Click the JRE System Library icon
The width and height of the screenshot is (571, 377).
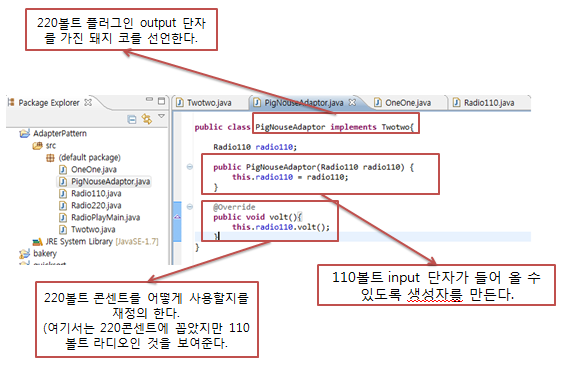point(38,241)
